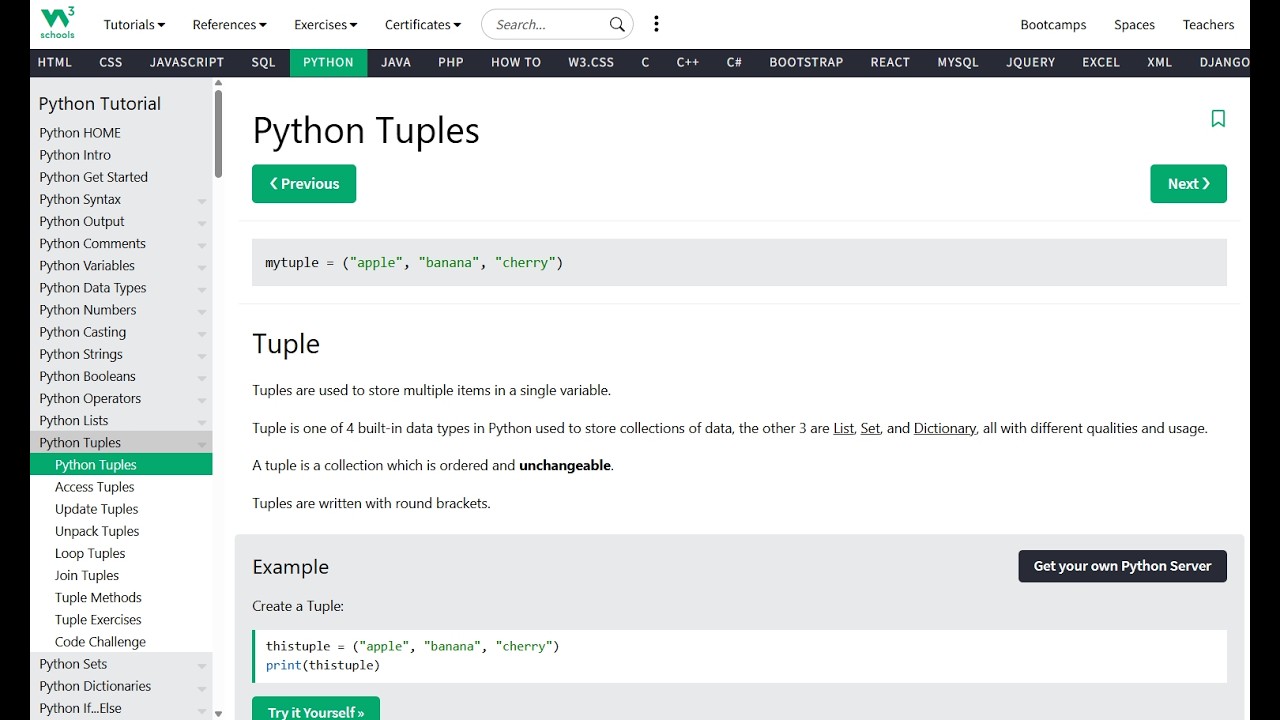1280x720 pixels.
Task: Click Get your own Python Server
Action: pos(1122,566)
